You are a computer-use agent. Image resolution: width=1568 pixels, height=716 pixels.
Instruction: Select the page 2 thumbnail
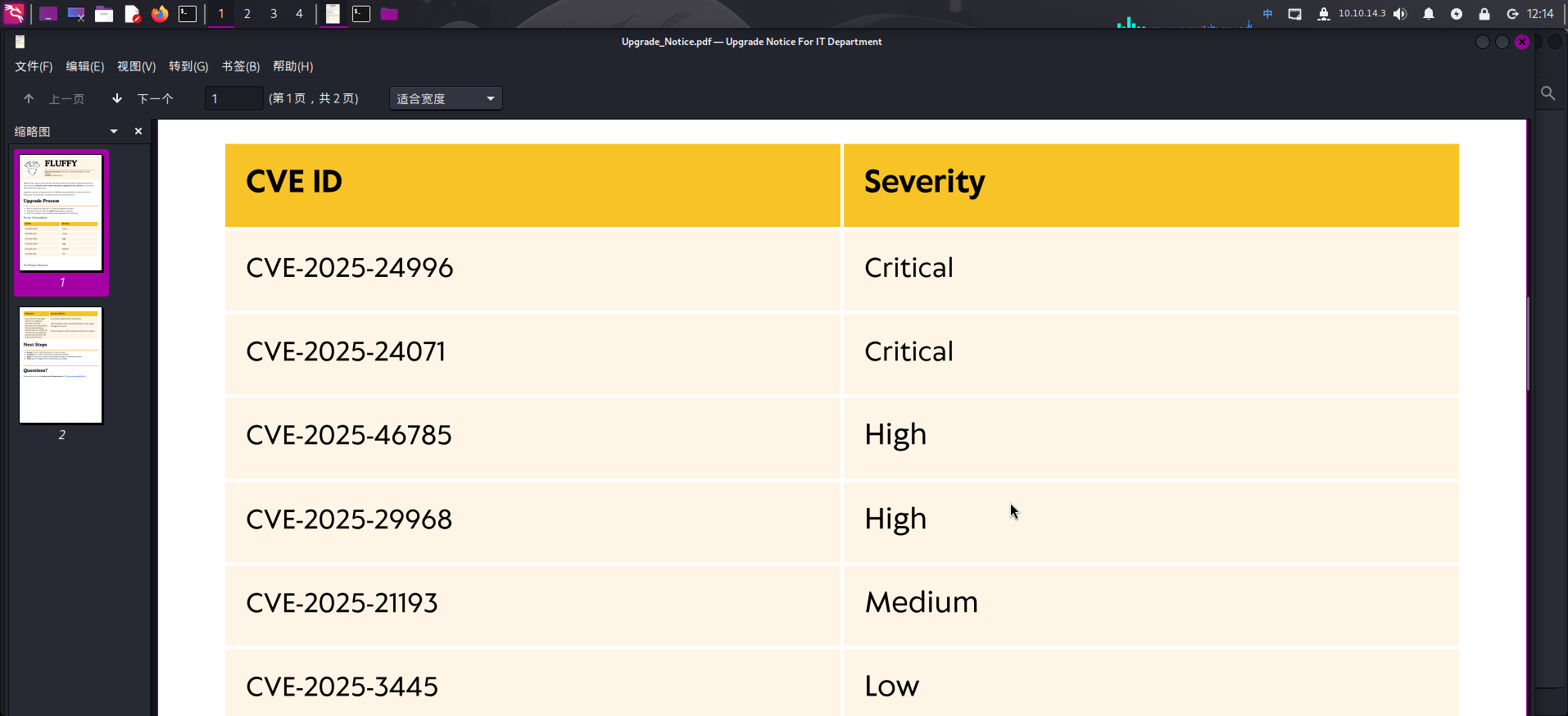point(61,365)
